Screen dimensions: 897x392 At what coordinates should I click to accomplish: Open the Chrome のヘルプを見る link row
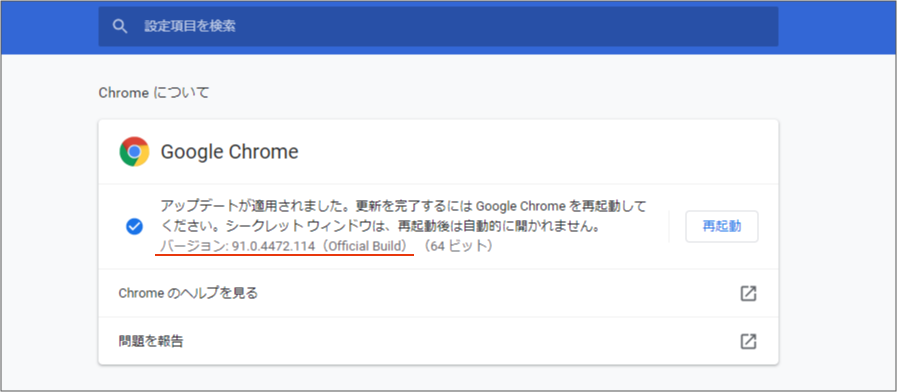[x=438, y=294]
